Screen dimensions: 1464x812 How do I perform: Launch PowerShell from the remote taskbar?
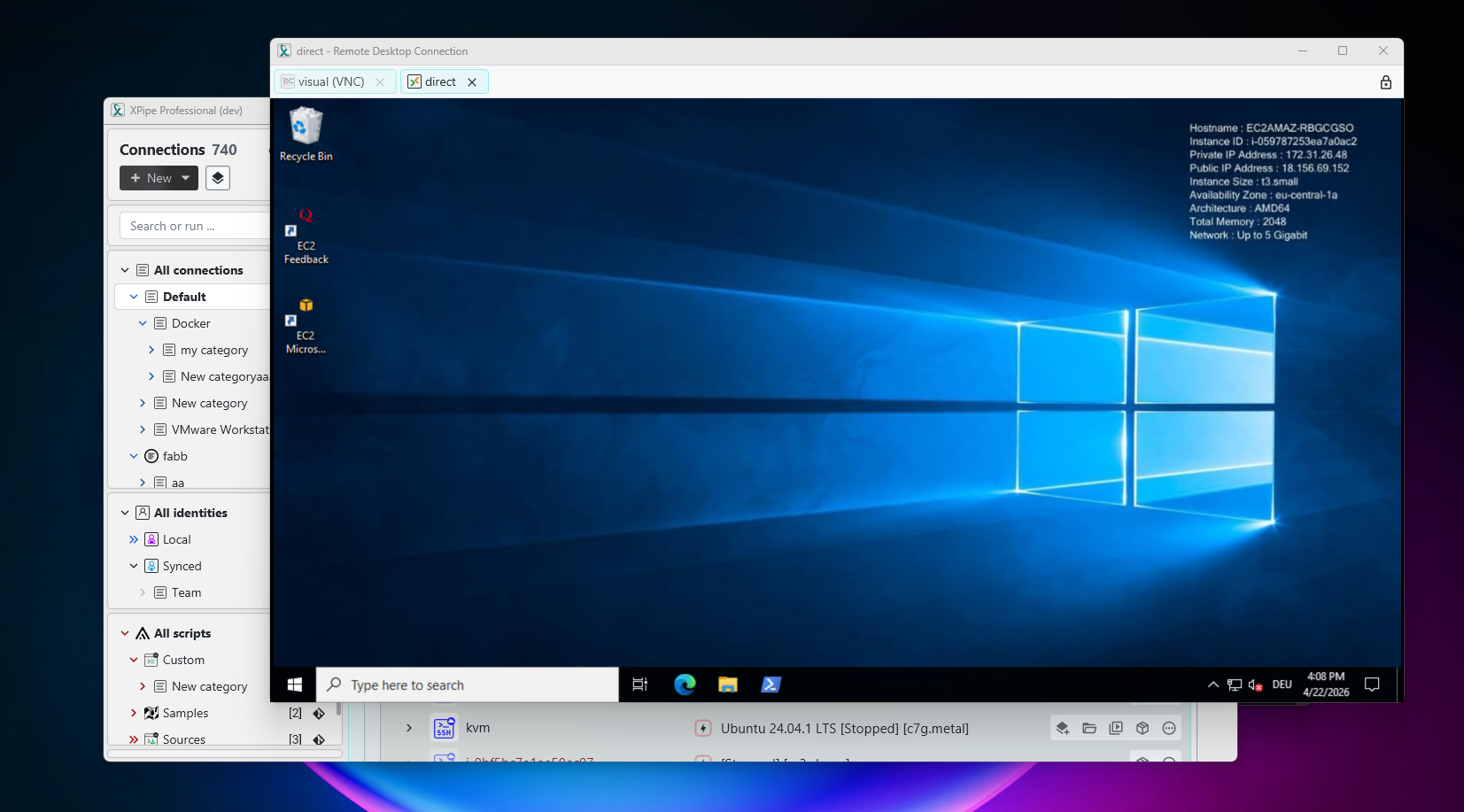(771, 684)
